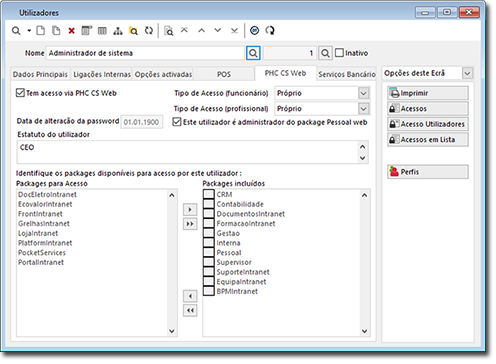Toggle the Gestao package checkbox

[x=209, y=233]
